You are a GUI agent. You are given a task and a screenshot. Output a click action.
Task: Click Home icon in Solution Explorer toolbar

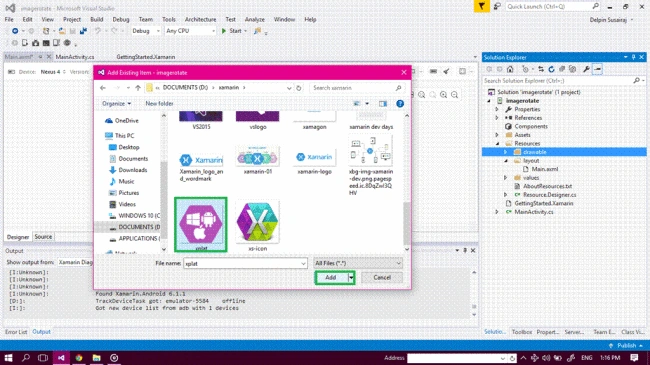click(510, 69)
